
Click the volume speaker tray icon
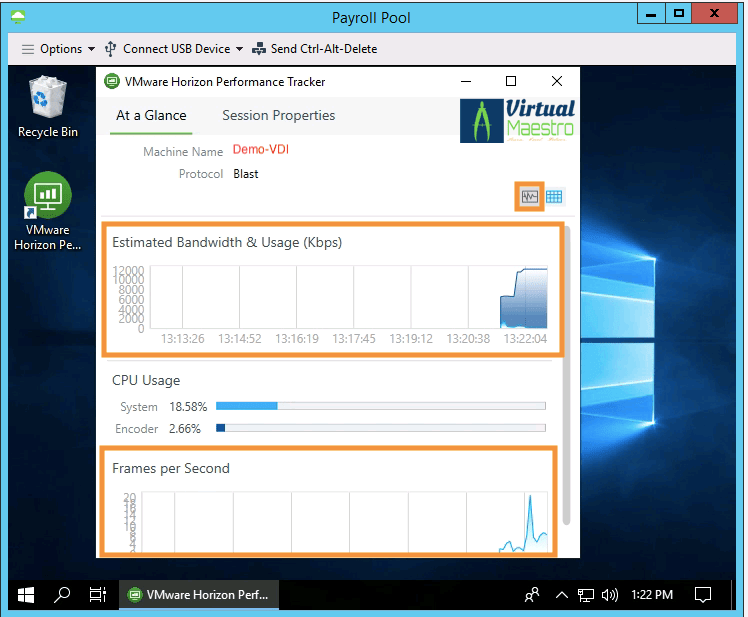[x=610, y=594]
